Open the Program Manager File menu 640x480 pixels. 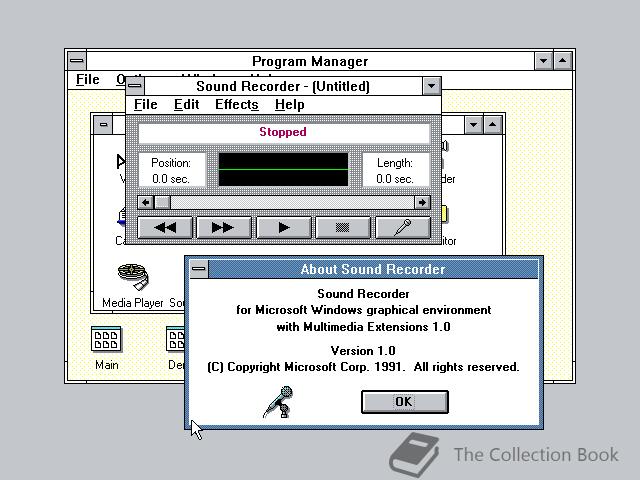88,79
